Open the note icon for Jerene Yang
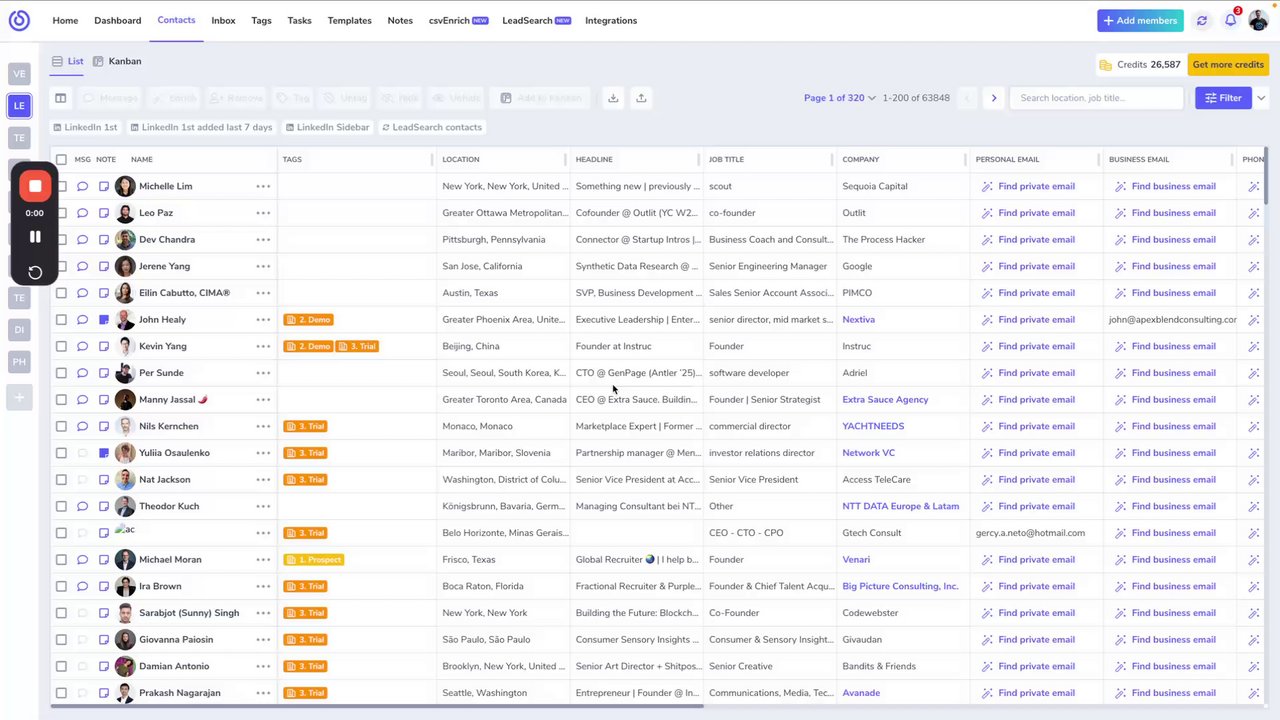This screenshot has width=1280, height=720. (104, 266)
